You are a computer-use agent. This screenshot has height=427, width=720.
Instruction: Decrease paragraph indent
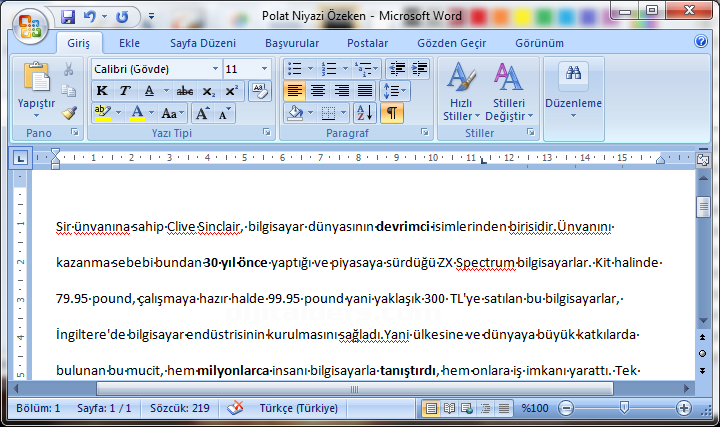point(397,69)
